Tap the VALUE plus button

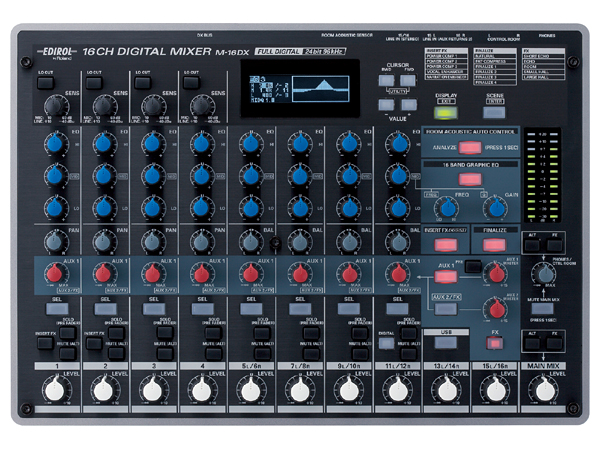[408, 104]
